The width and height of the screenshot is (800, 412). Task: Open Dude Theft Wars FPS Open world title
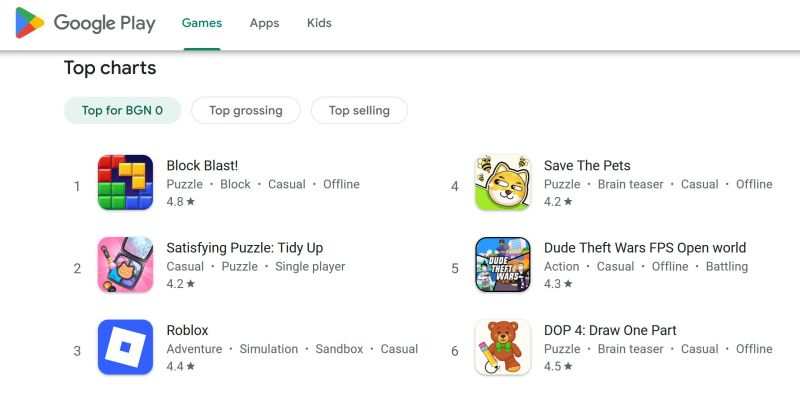pyautogui.click(x=645, y=248)
